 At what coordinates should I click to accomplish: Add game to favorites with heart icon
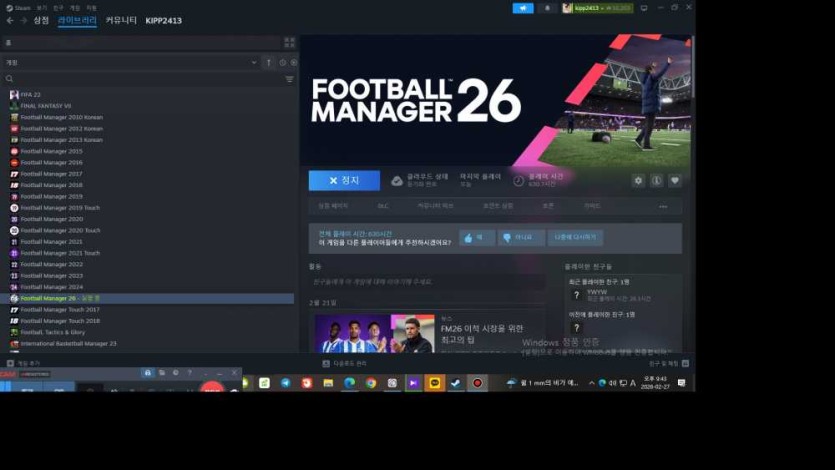point(675,181)
